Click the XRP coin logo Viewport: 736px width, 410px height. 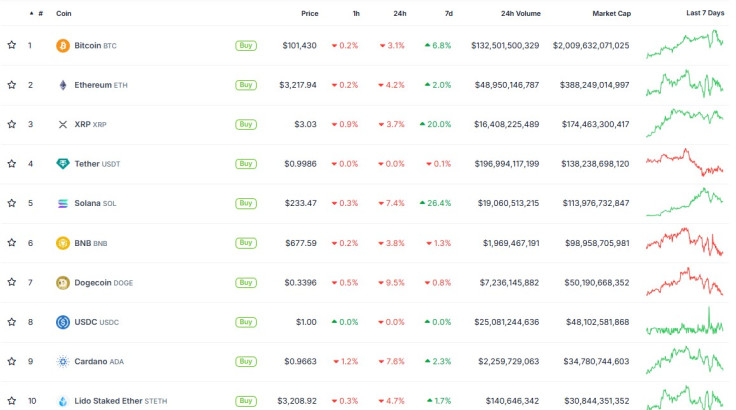click(62, 124)
